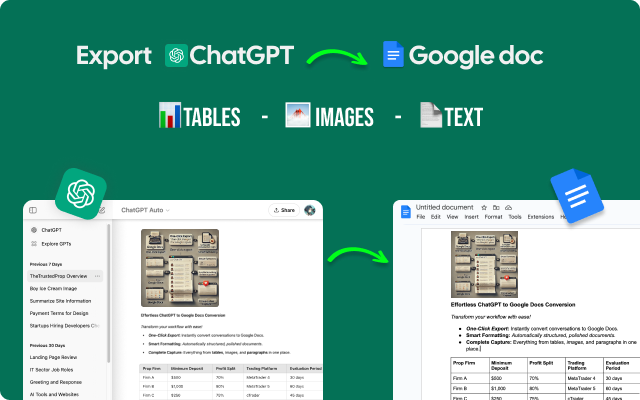Click the Untitled document title field
The width and height of the screenshot is (640, 400).
(444, 207)
